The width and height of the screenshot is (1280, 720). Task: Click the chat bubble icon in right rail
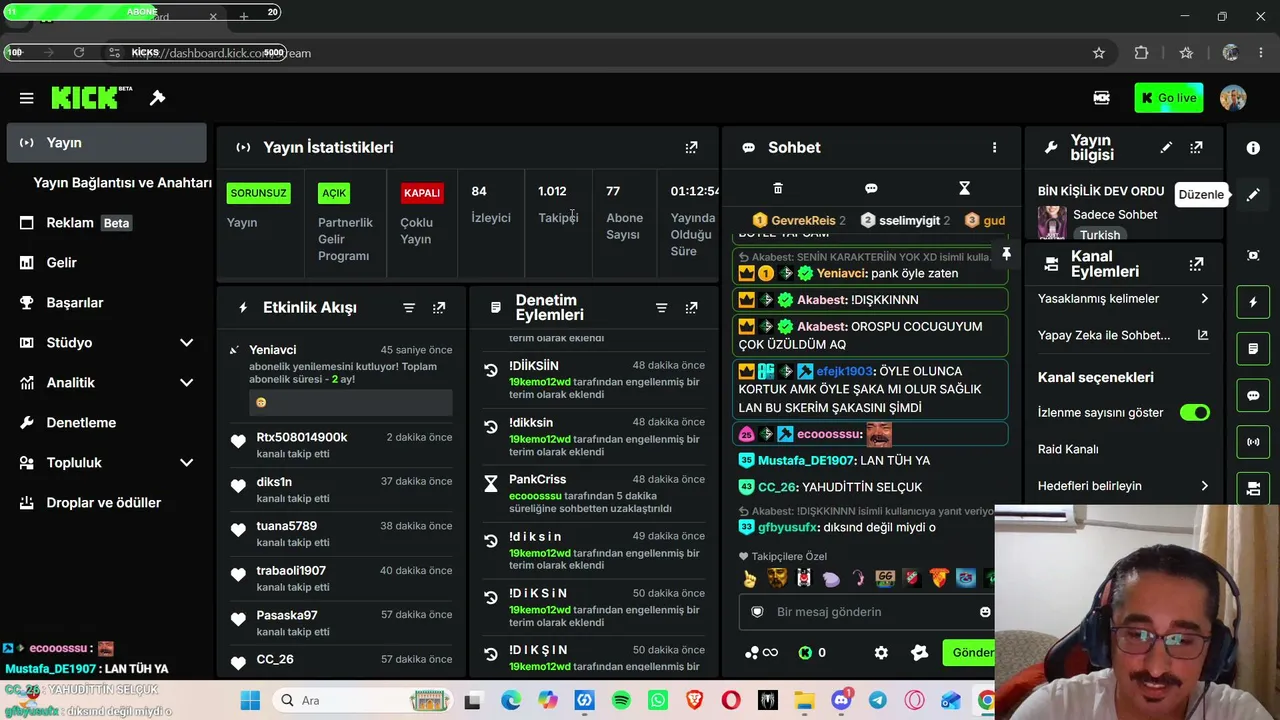point(1253,395)
